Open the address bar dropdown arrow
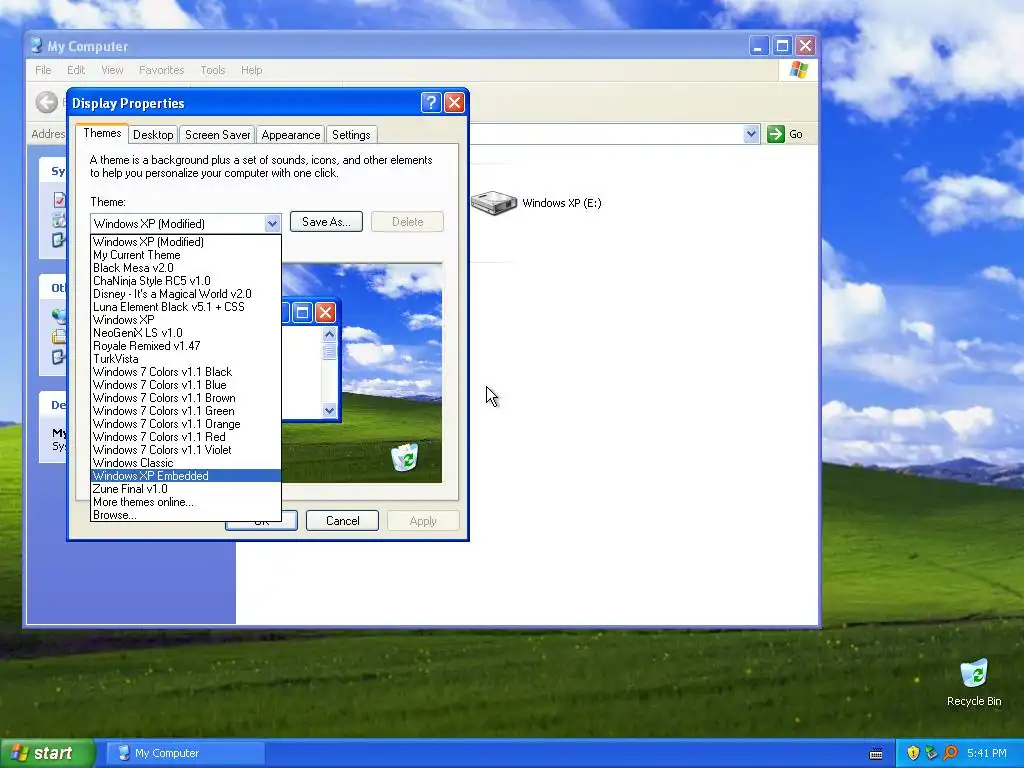Screen dimensions: 1024x768 point(751,134)
